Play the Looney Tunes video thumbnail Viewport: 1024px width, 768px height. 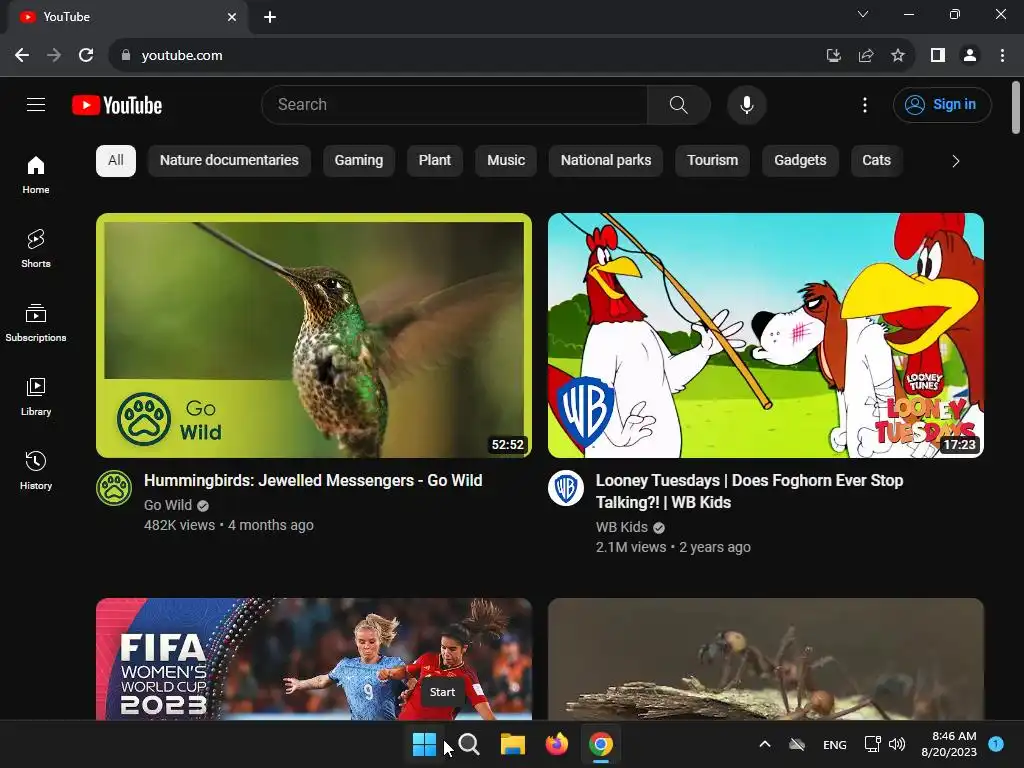point(765,335)
